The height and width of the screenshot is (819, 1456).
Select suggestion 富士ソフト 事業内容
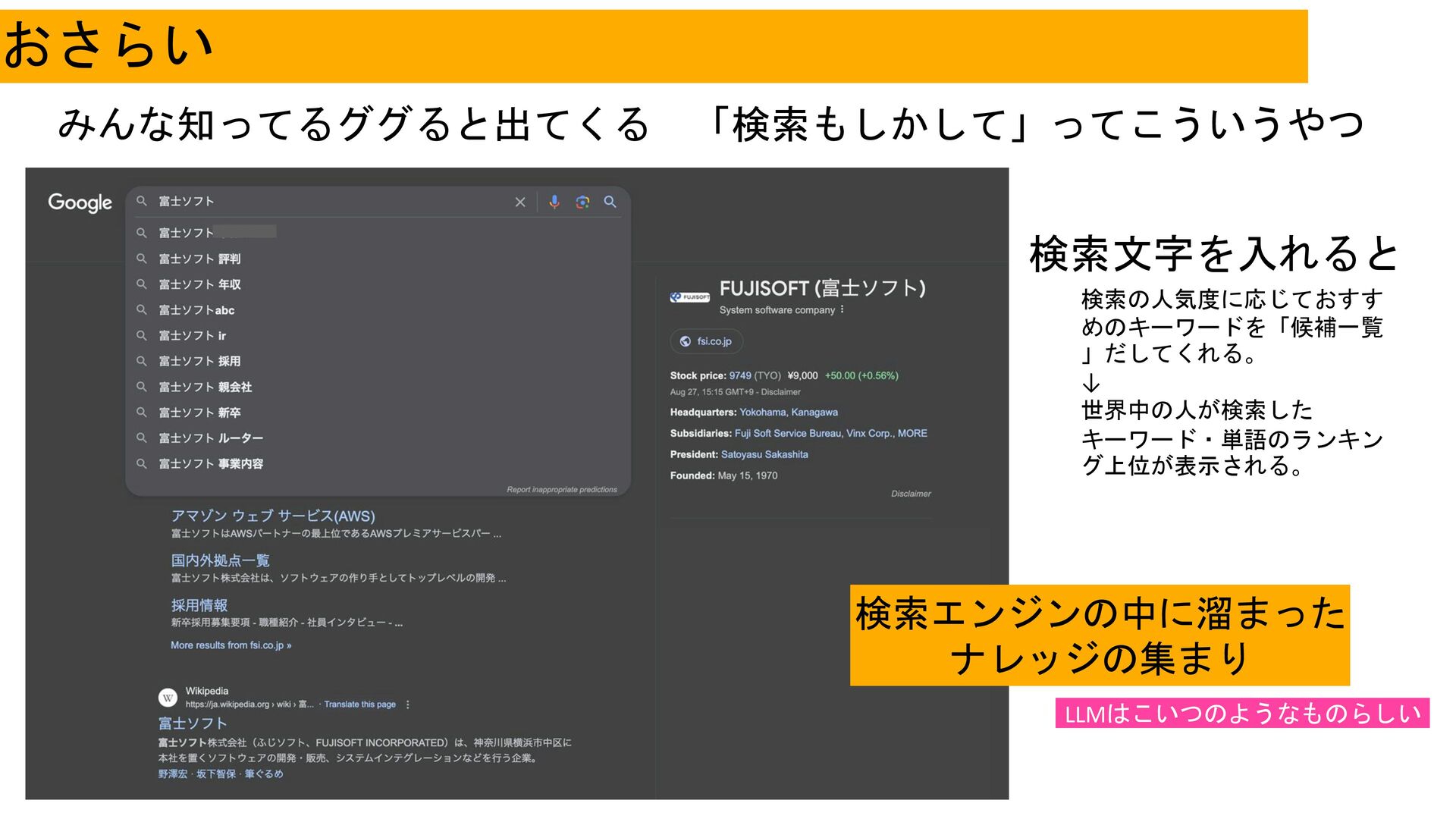coord(211,463)
